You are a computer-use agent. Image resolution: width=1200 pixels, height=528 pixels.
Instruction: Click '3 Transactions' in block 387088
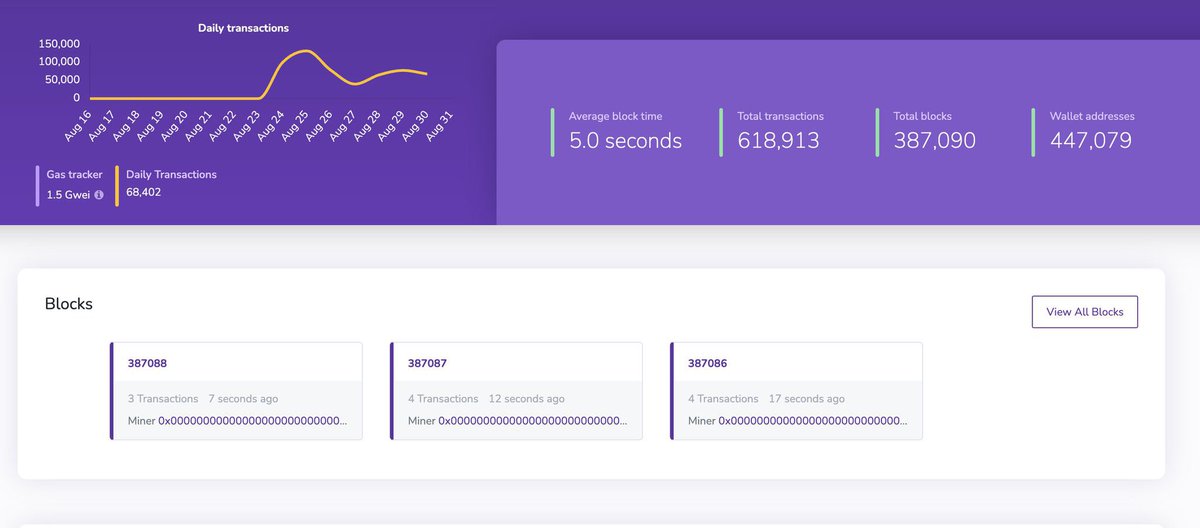pyautogui.click(x=163, y=398)
